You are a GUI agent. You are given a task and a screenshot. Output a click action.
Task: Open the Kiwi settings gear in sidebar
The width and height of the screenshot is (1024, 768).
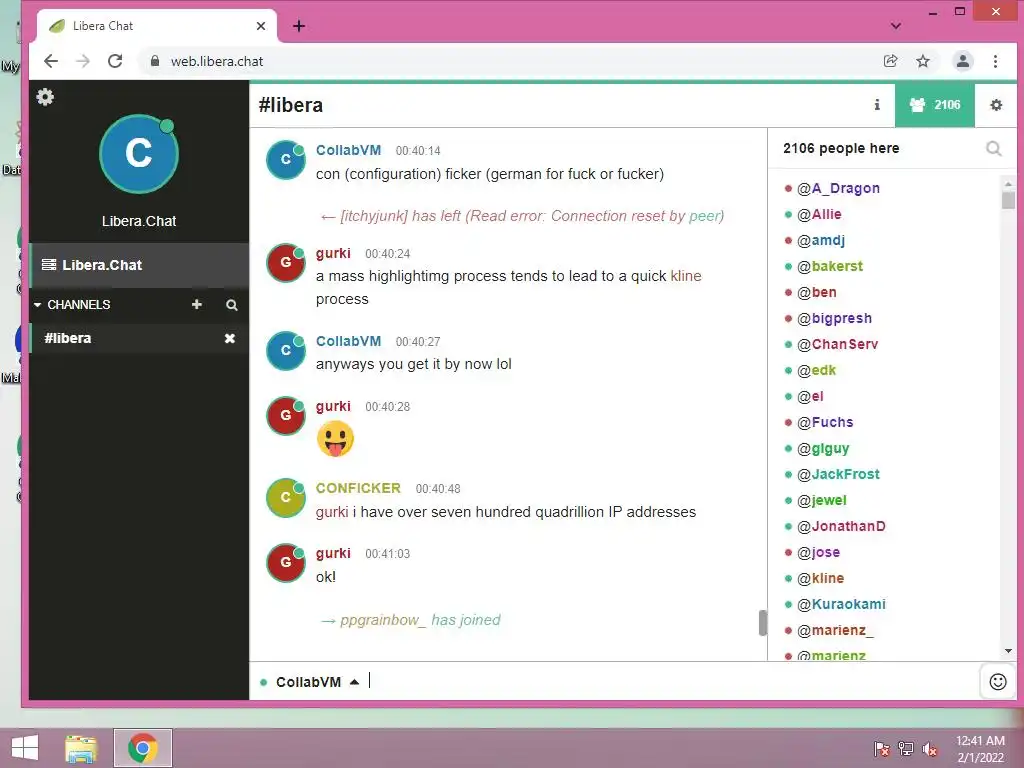45,97
